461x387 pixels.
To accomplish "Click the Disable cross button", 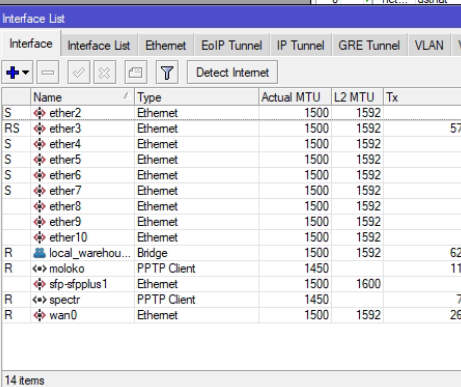I will pyautogui.click(x=105, y=72).
